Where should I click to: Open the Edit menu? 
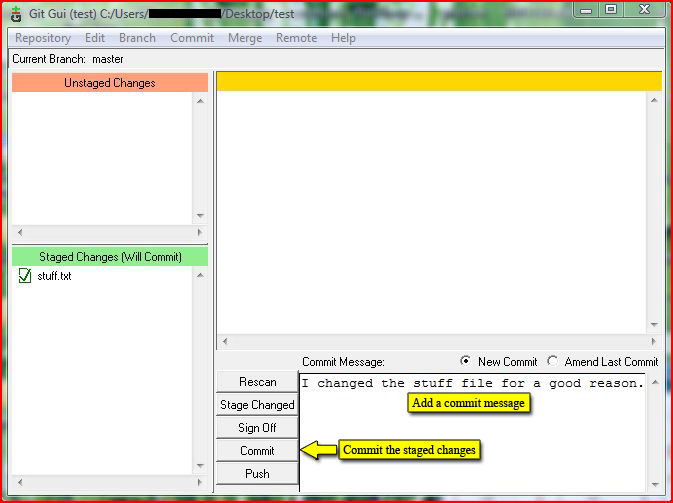coord(95,38)
